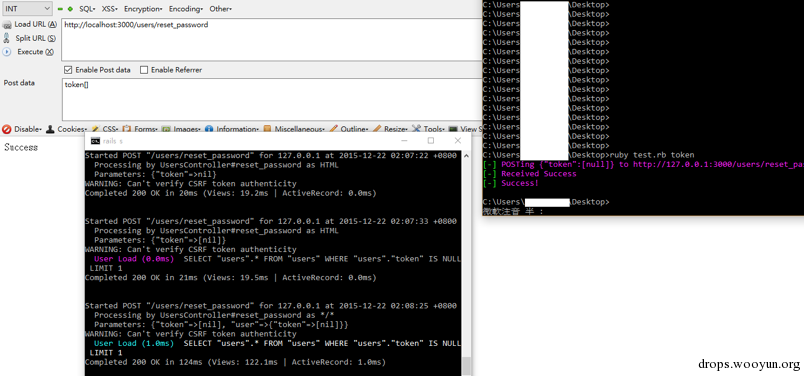Click the Cookies person icon

tap(50, 129)
